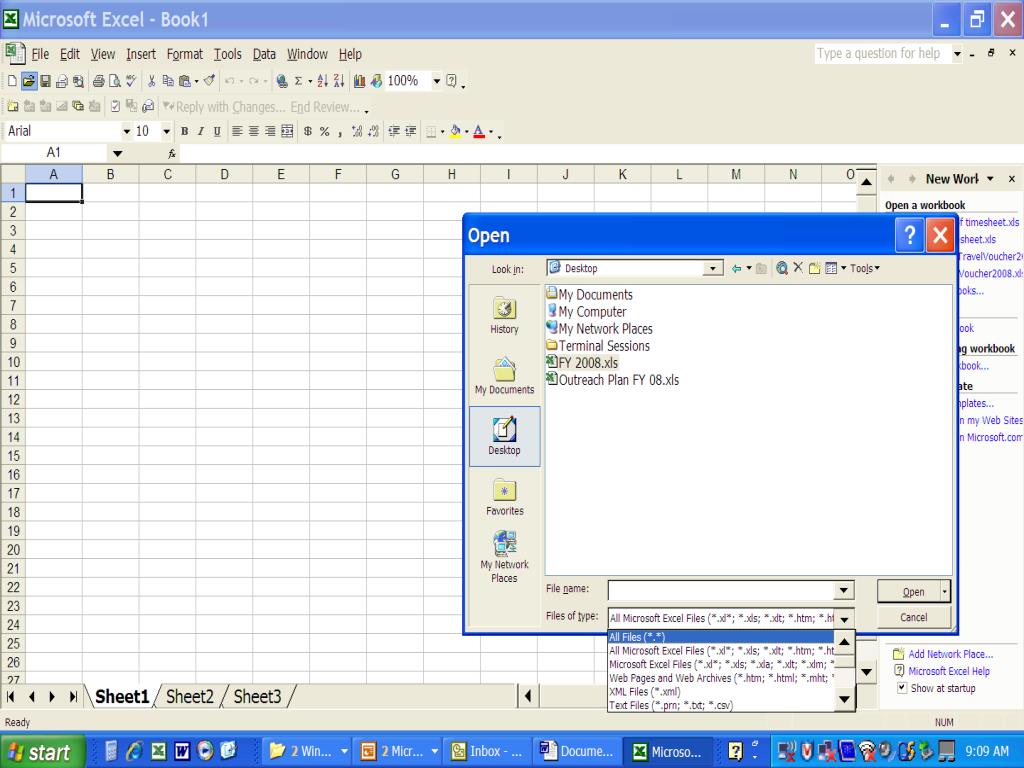Select the Format Painter brush

209,81
